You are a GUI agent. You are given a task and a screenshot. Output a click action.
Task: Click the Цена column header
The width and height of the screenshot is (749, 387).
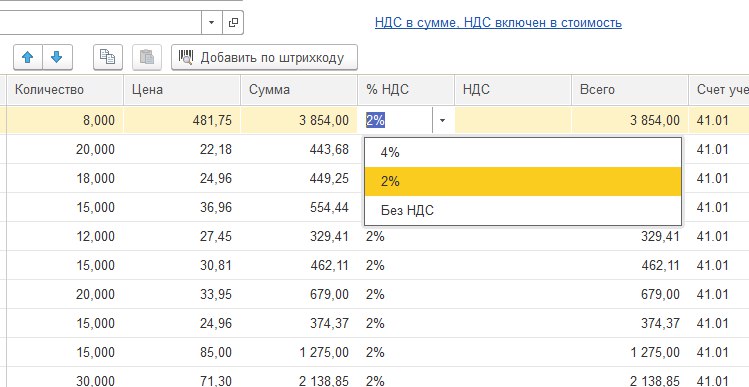pyautogui.click(x=182, y=90)
